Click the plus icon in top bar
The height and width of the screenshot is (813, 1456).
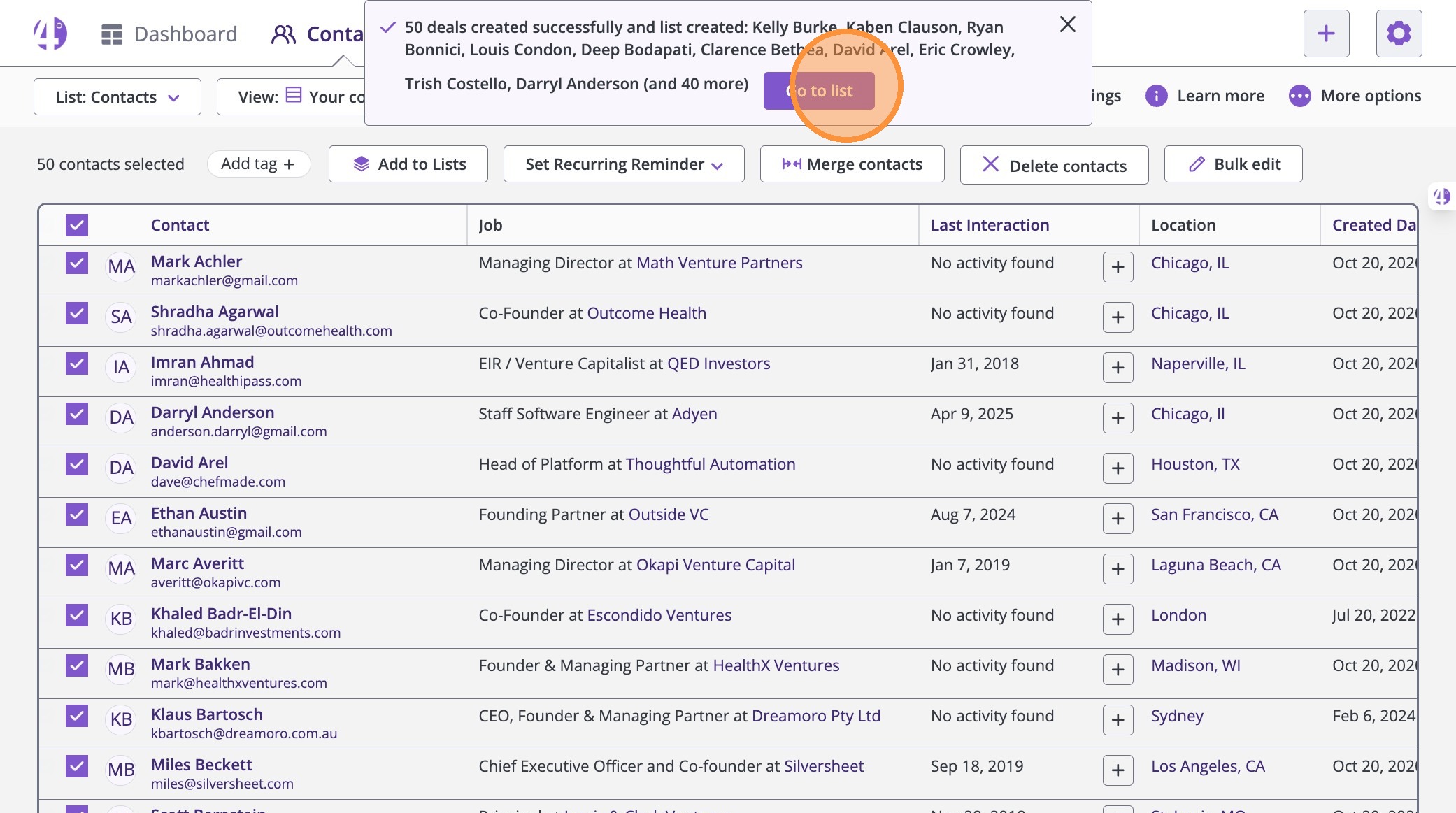tap(1326, 34)
